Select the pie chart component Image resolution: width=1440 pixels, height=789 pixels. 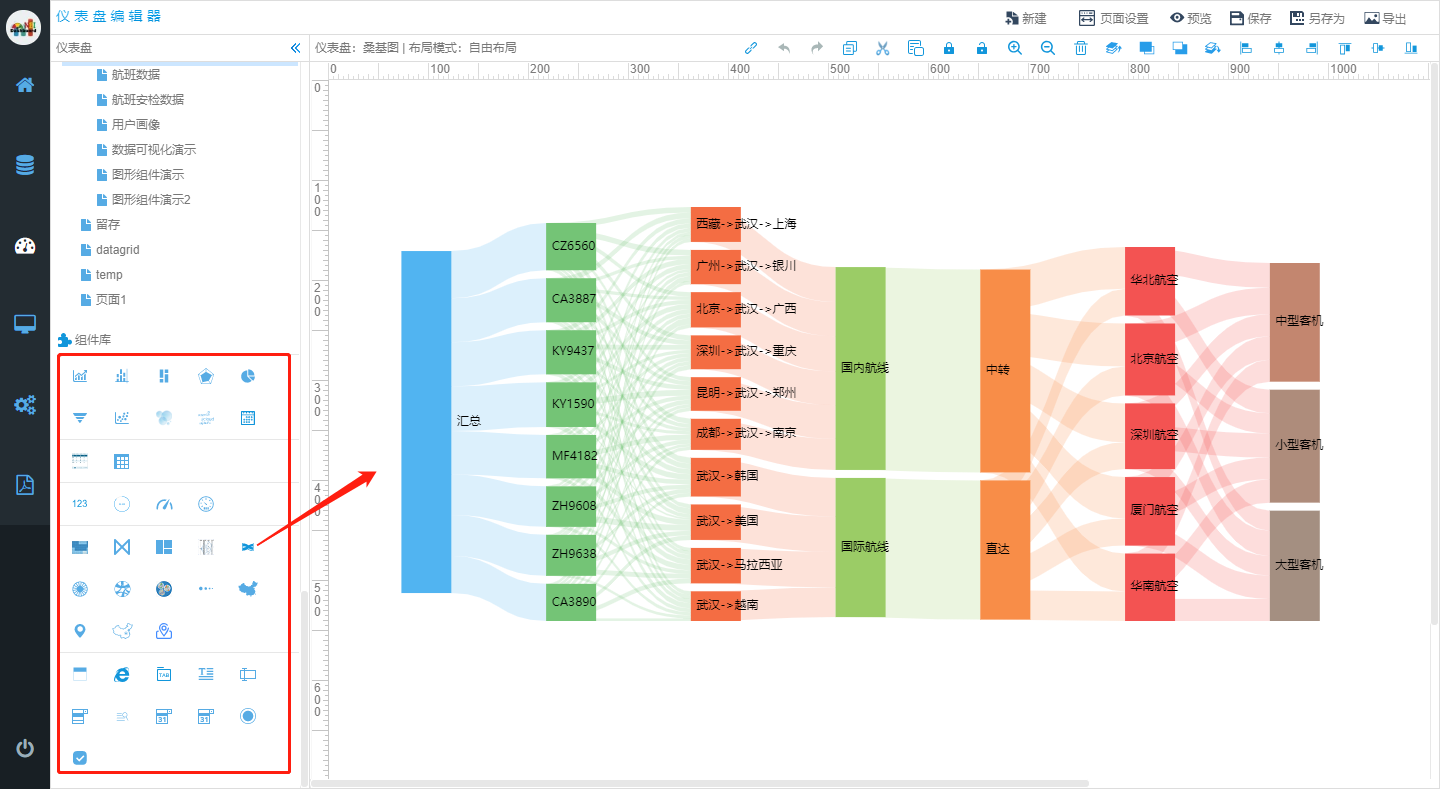(x=248, y=376)
